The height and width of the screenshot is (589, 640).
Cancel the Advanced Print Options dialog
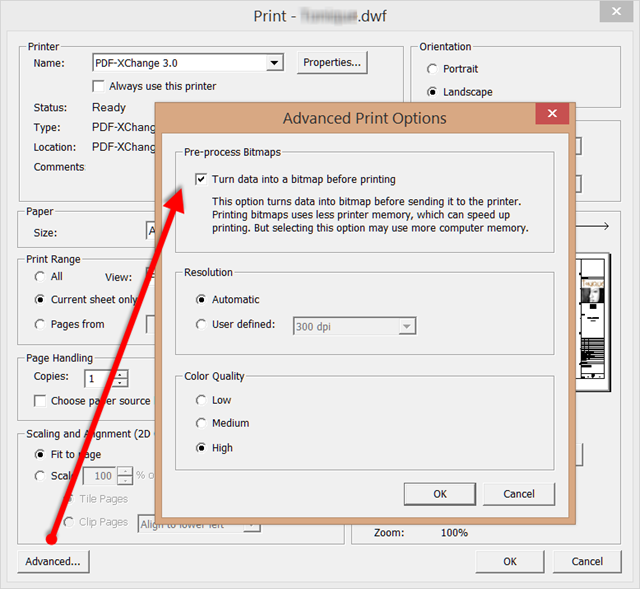point(519,494)
